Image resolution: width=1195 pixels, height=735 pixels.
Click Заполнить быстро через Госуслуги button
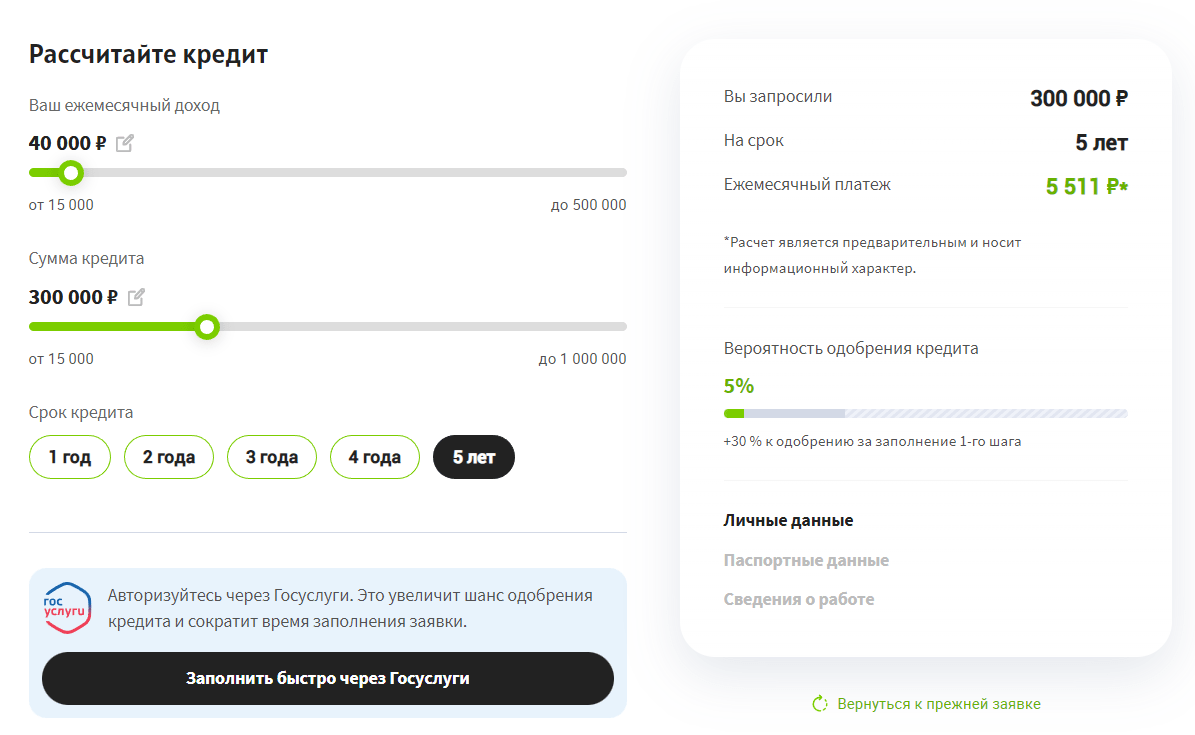328,679
